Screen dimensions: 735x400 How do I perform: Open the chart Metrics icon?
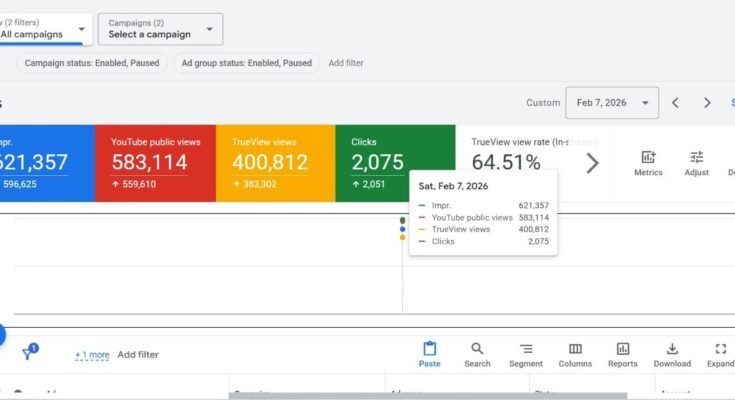pos(648,157)
